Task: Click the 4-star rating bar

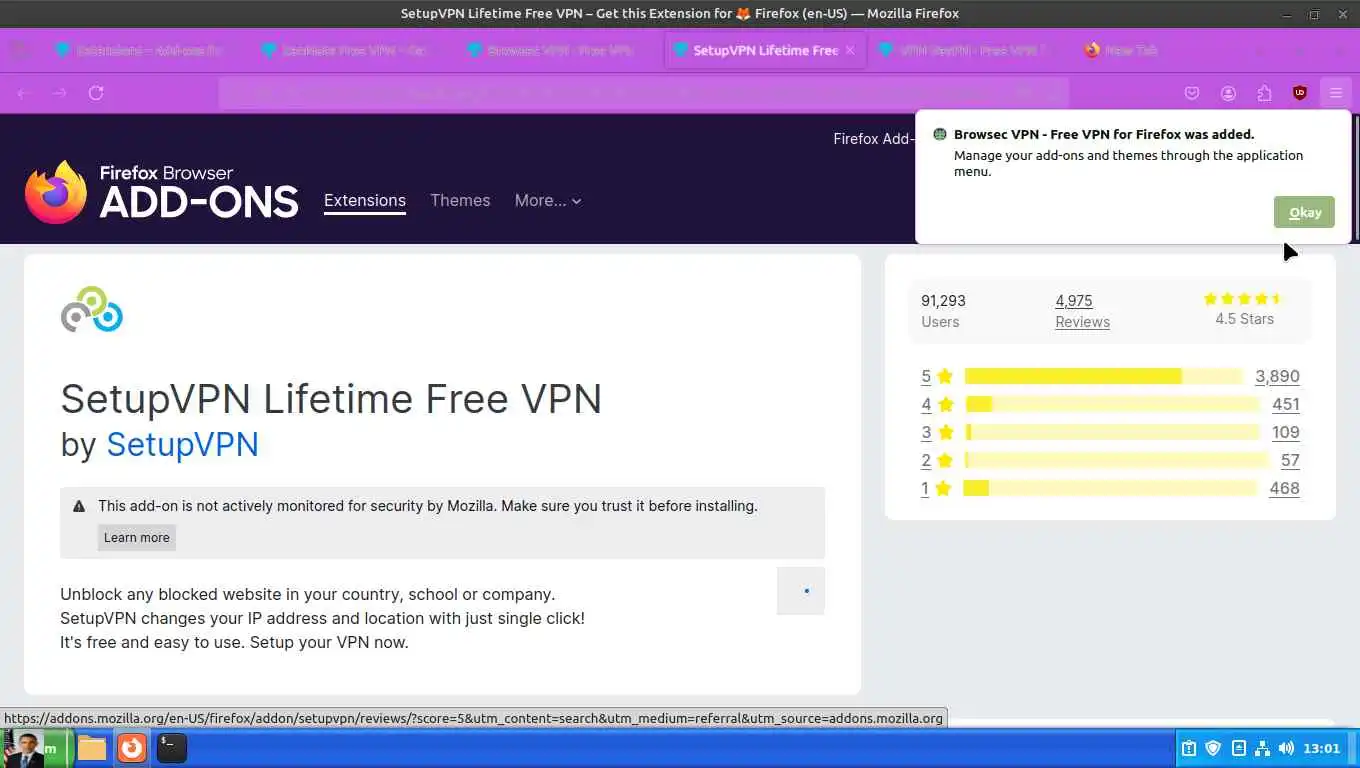Action: pyautogui.click(x=1112, y=404)
